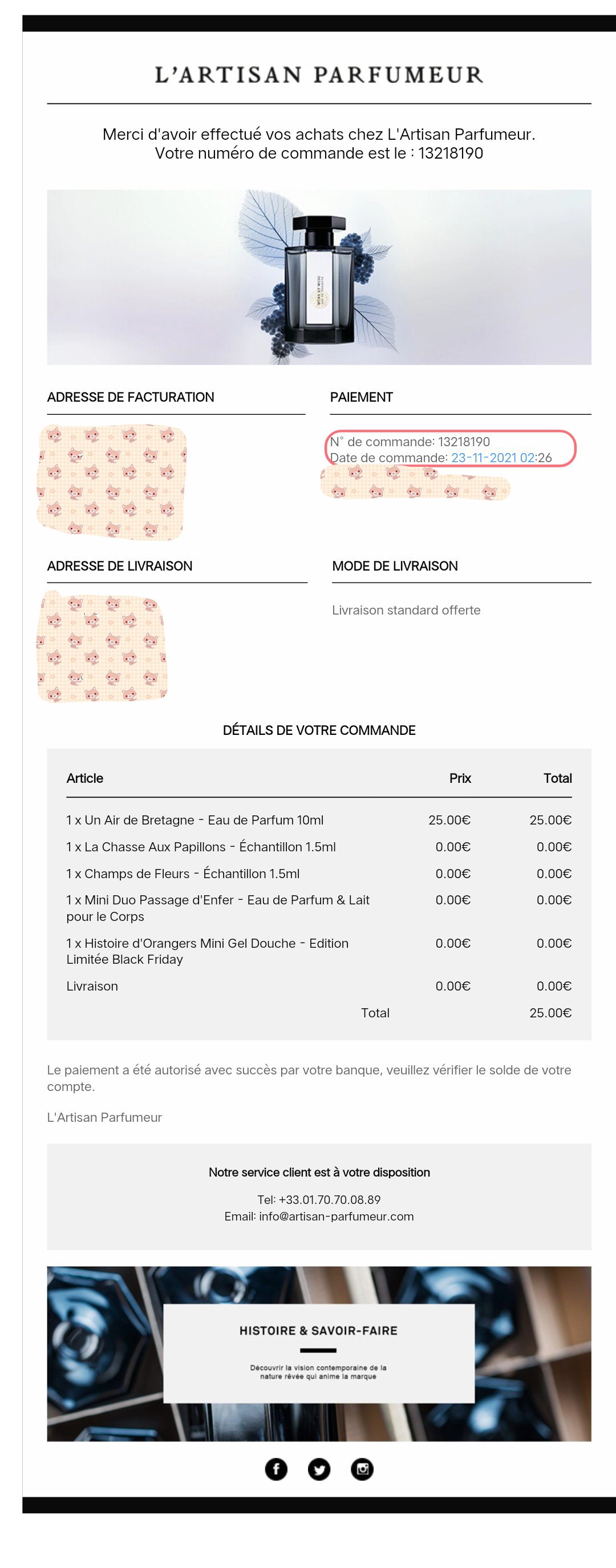Click the Découvrir la vision contemporaine text
Viewport: 616px width, 1568px height.
coord(318,1371)
